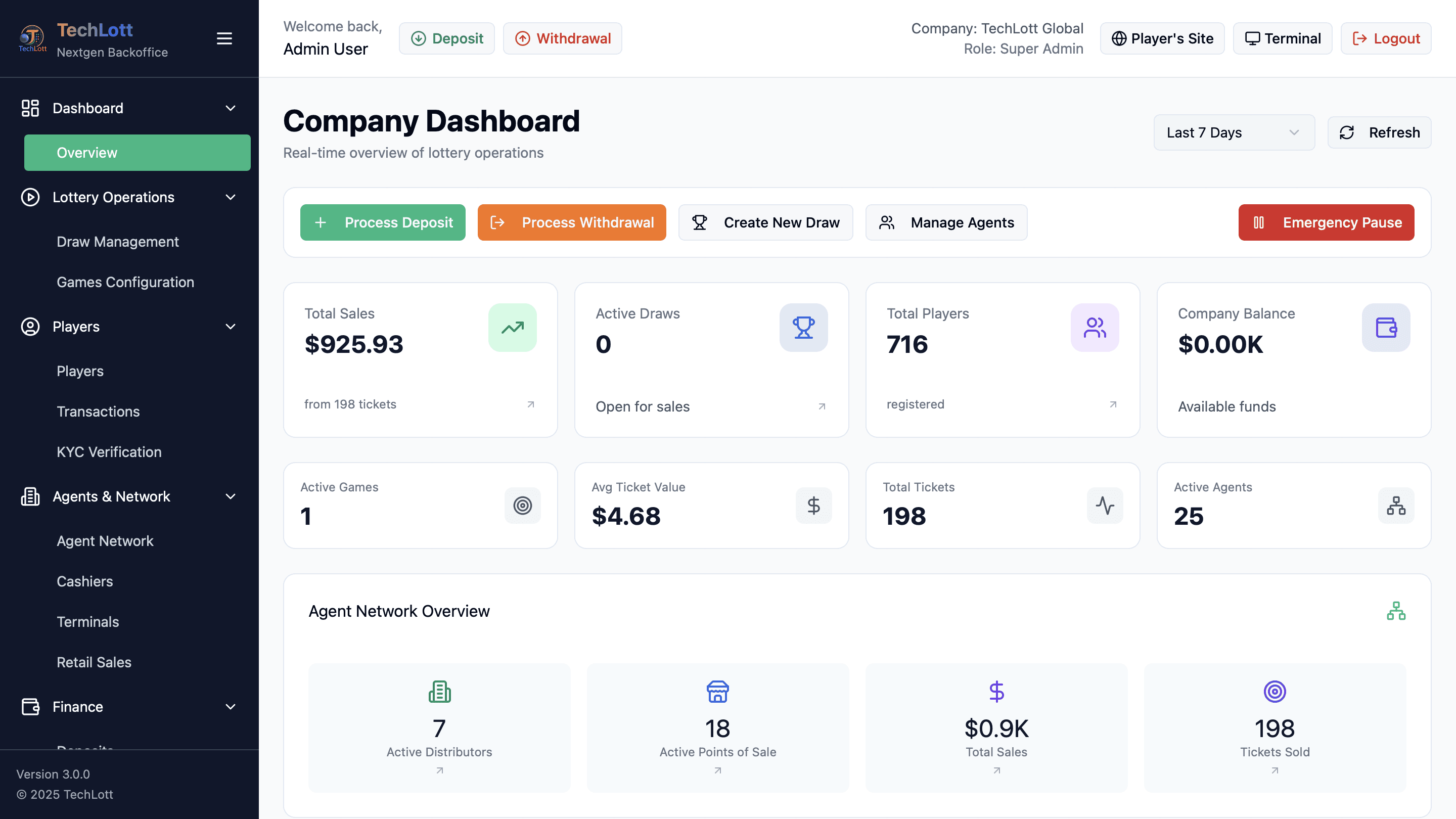Click the Active Games target icon
Screen dimensions: 1456x819
(522, 506)
